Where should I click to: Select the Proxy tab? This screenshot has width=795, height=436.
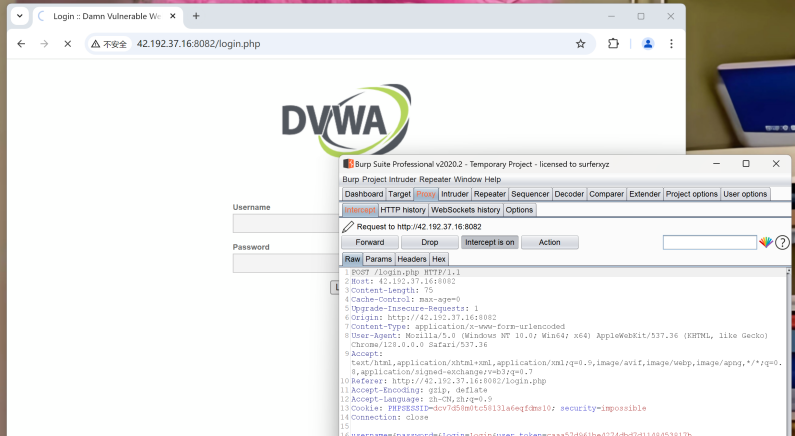pos(425,194)
